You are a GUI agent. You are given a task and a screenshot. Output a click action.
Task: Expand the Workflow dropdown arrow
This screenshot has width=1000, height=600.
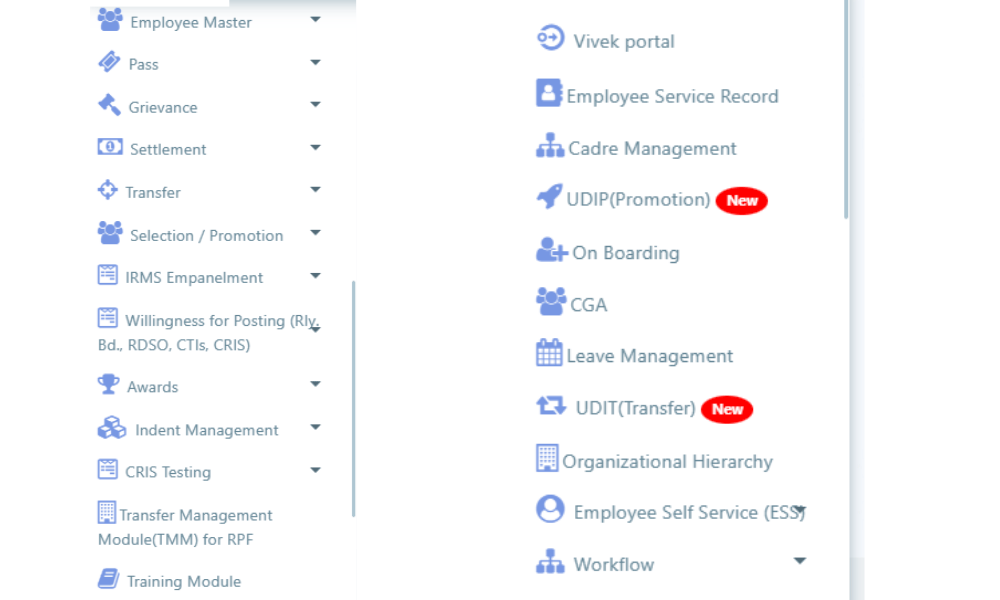(799, 561)
